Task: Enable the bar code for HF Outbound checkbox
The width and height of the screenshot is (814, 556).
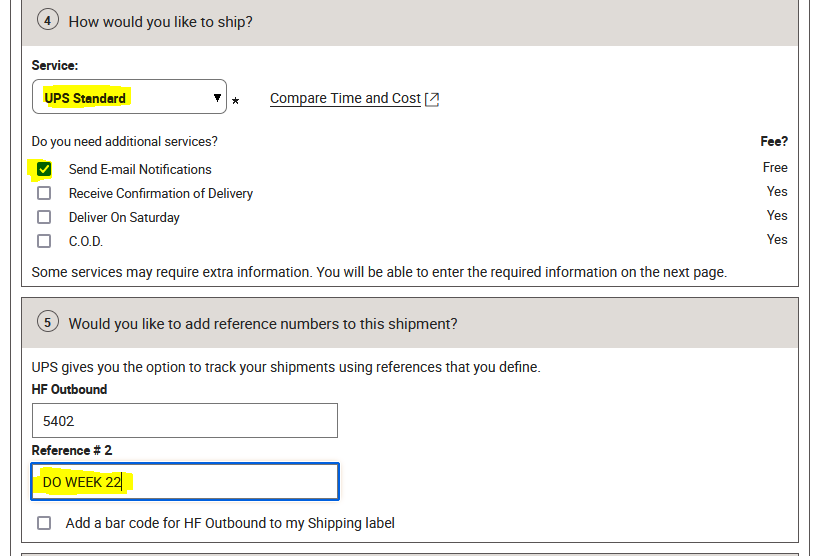Action: coord(44,523)
